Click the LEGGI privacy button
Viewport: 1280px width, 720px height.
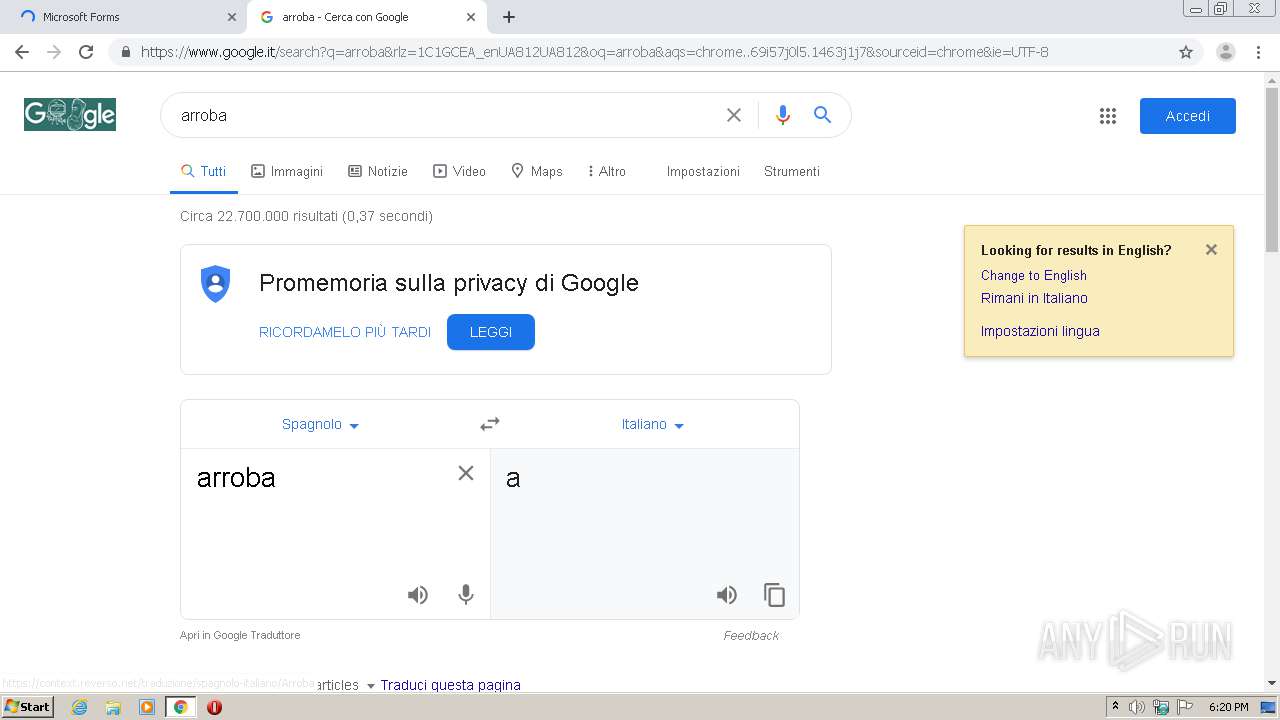pos(491,332)
